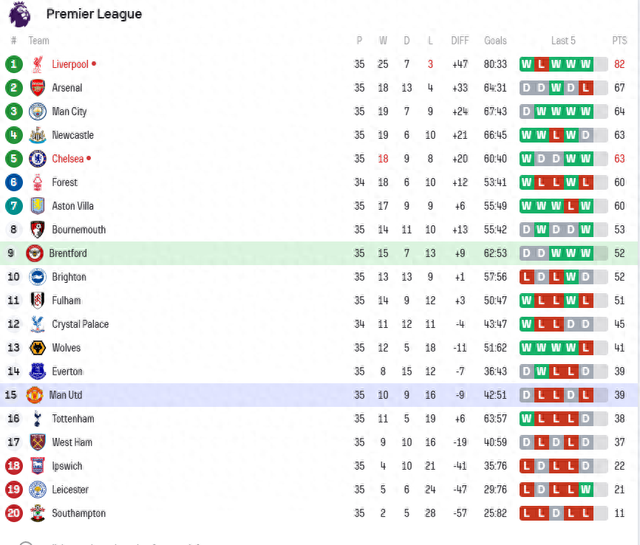Click the DIFF column header
Viewport: 640px width, 545px height.
(460, 40)
